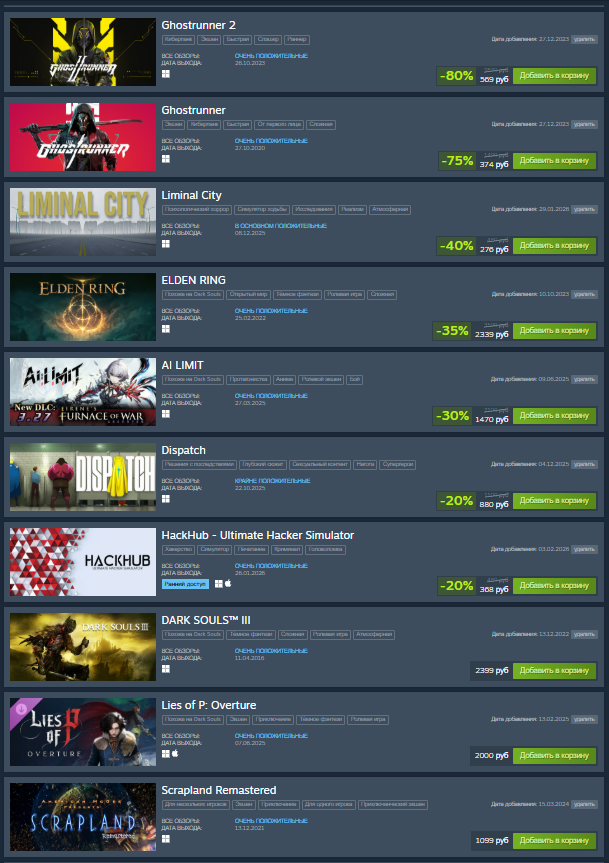Click the Windows icon in the ELDEN RING row
Viewport: 609px width, 863px height.
point(166,329)
